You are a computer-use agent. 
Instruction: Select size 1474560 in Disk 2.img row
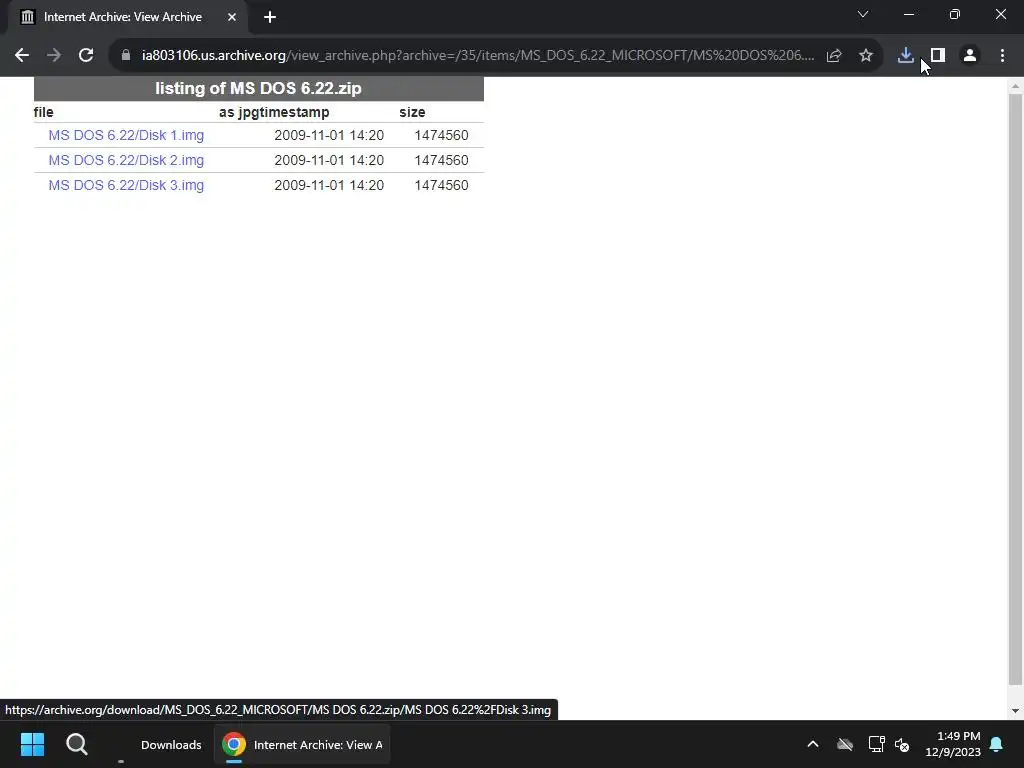[x=441, y=160]
